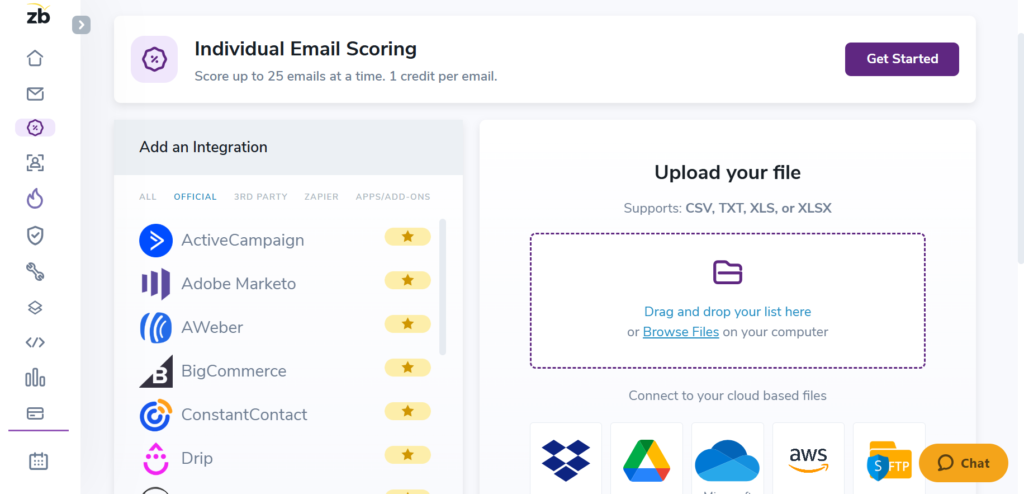Open the email validation envelope icon
This screenshot has height=494, width=1024.
tap(35, 94)
